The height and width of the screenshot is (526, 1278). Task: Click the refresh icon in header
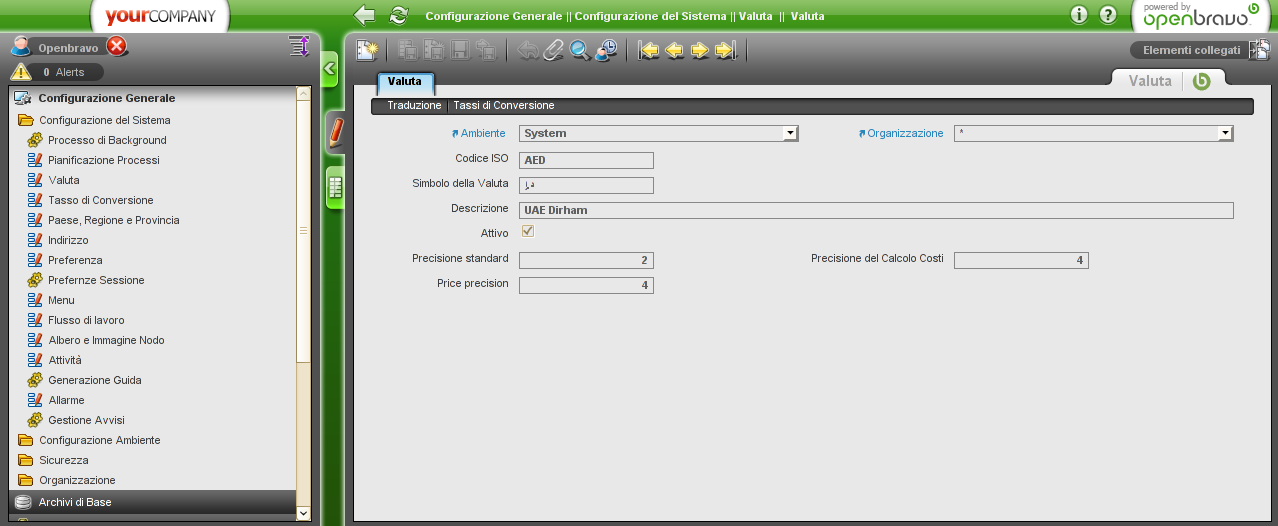(399, 15)
